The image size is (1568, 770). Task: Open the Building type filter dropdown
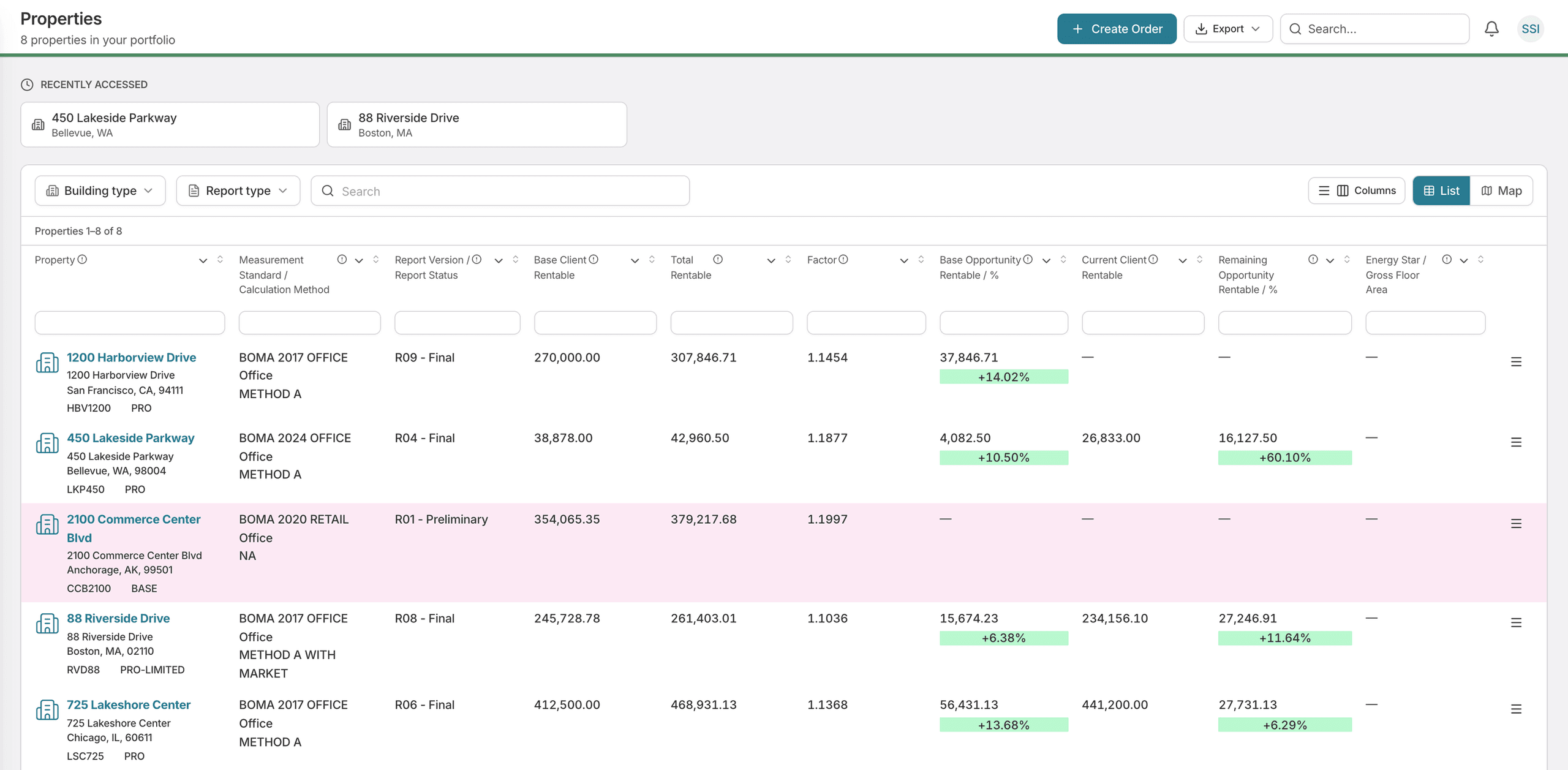[100, 191]
